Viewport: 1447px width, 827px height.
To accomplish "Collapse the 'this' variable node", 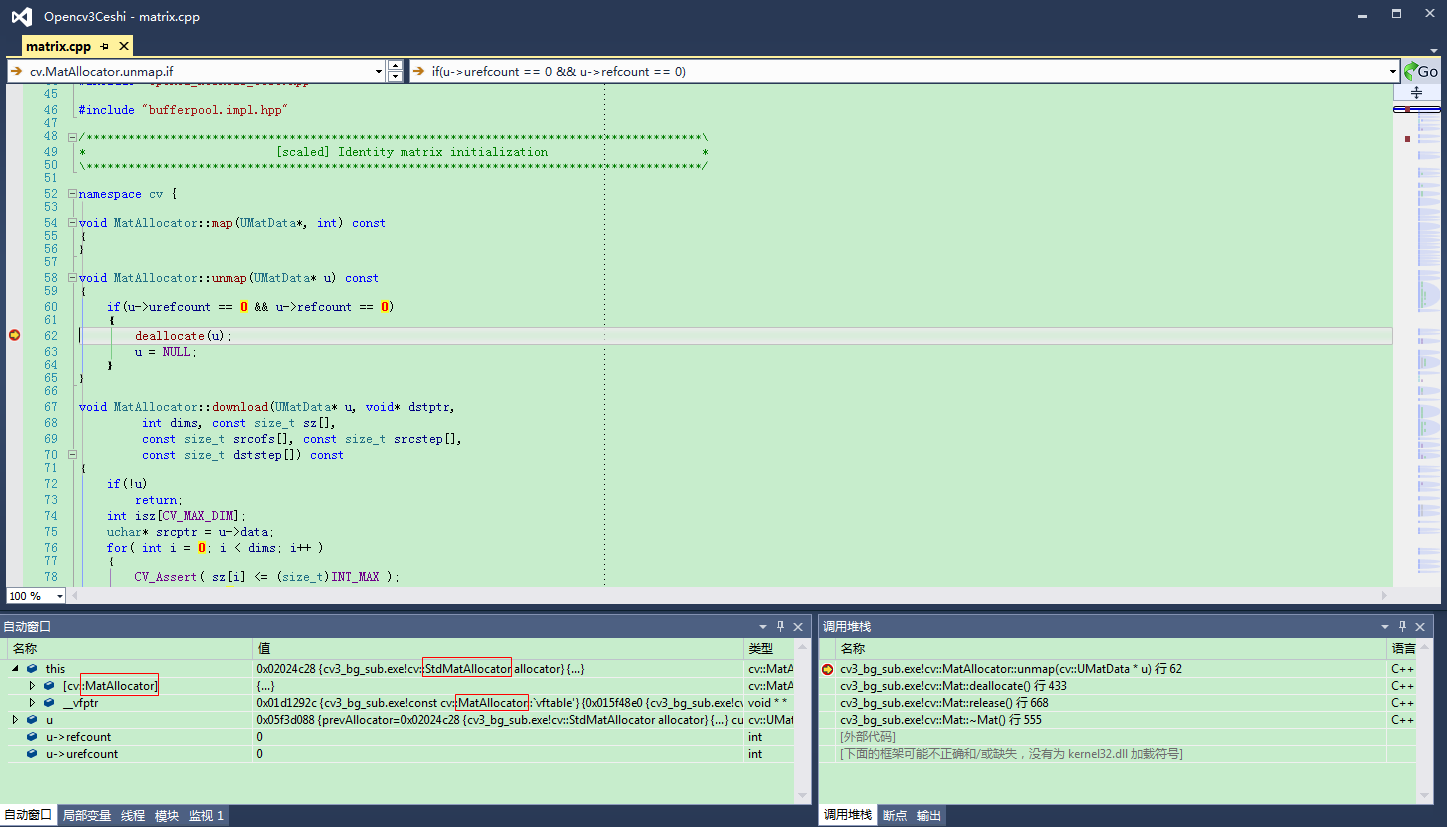I will [x=15, y=669].
